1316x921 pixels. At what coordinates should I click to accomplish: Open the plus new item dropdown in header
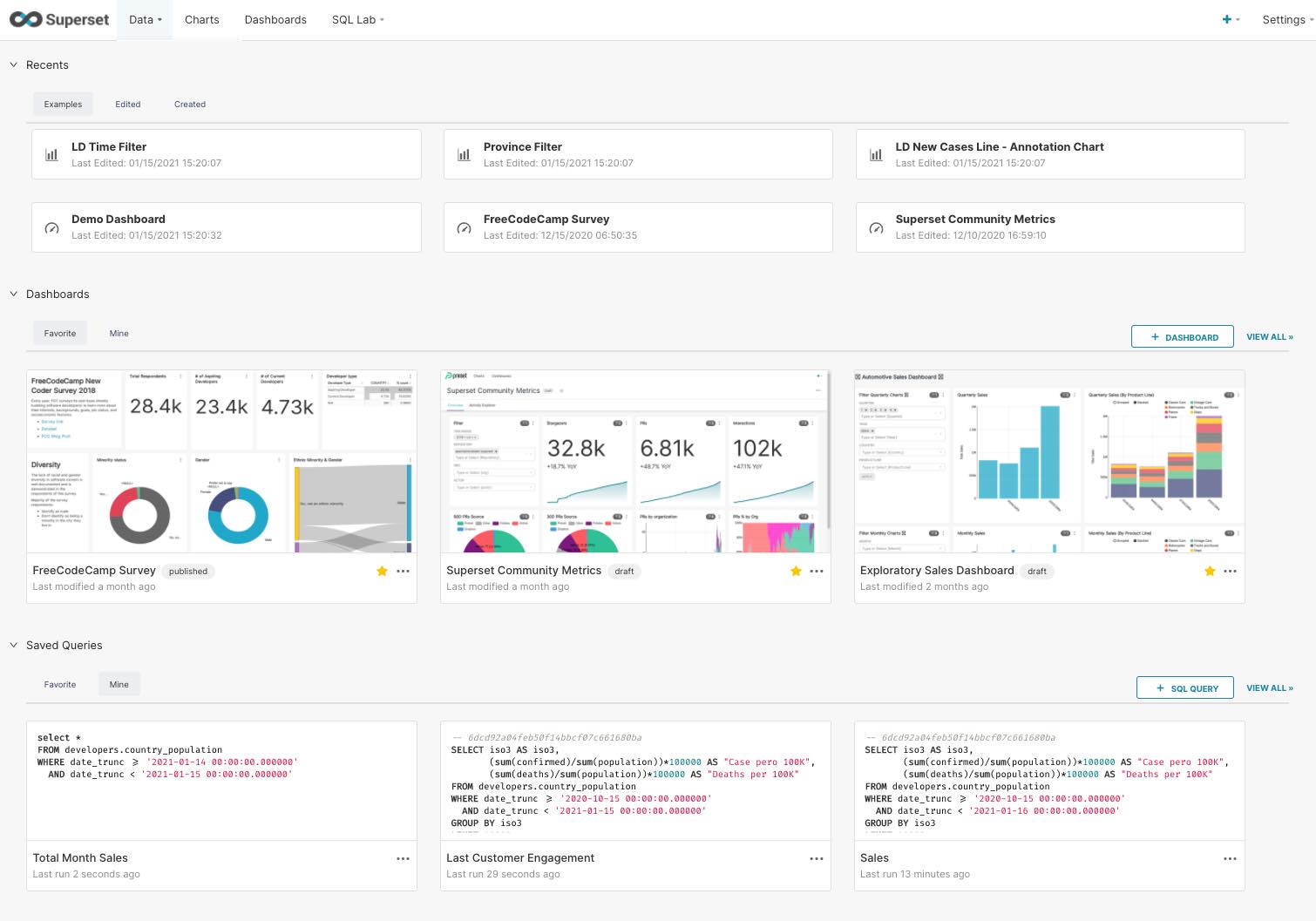1230,20
